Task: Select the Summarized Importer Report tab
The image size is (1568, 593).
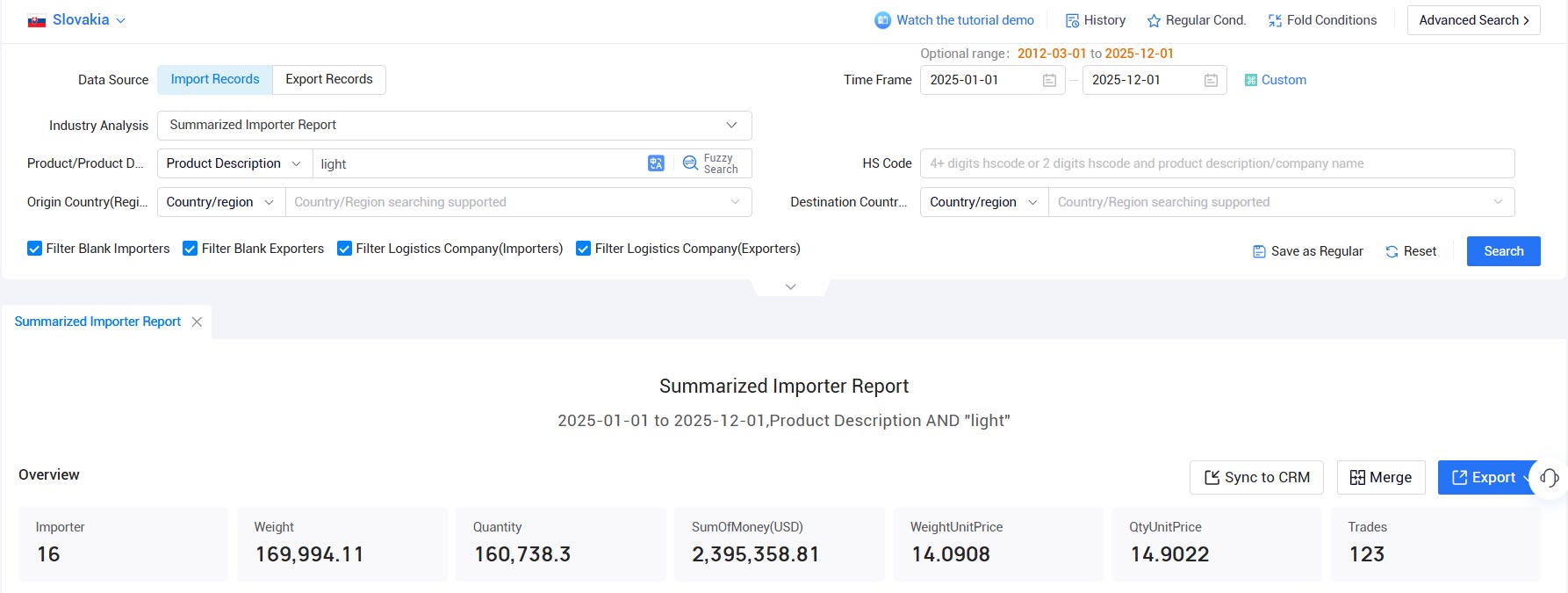Action: click(97, 322)
